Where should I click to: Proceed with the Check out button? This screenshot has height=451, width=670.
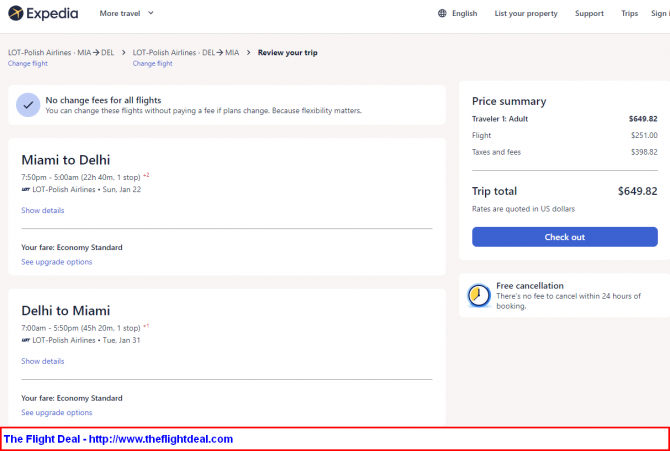coord(564,237)
